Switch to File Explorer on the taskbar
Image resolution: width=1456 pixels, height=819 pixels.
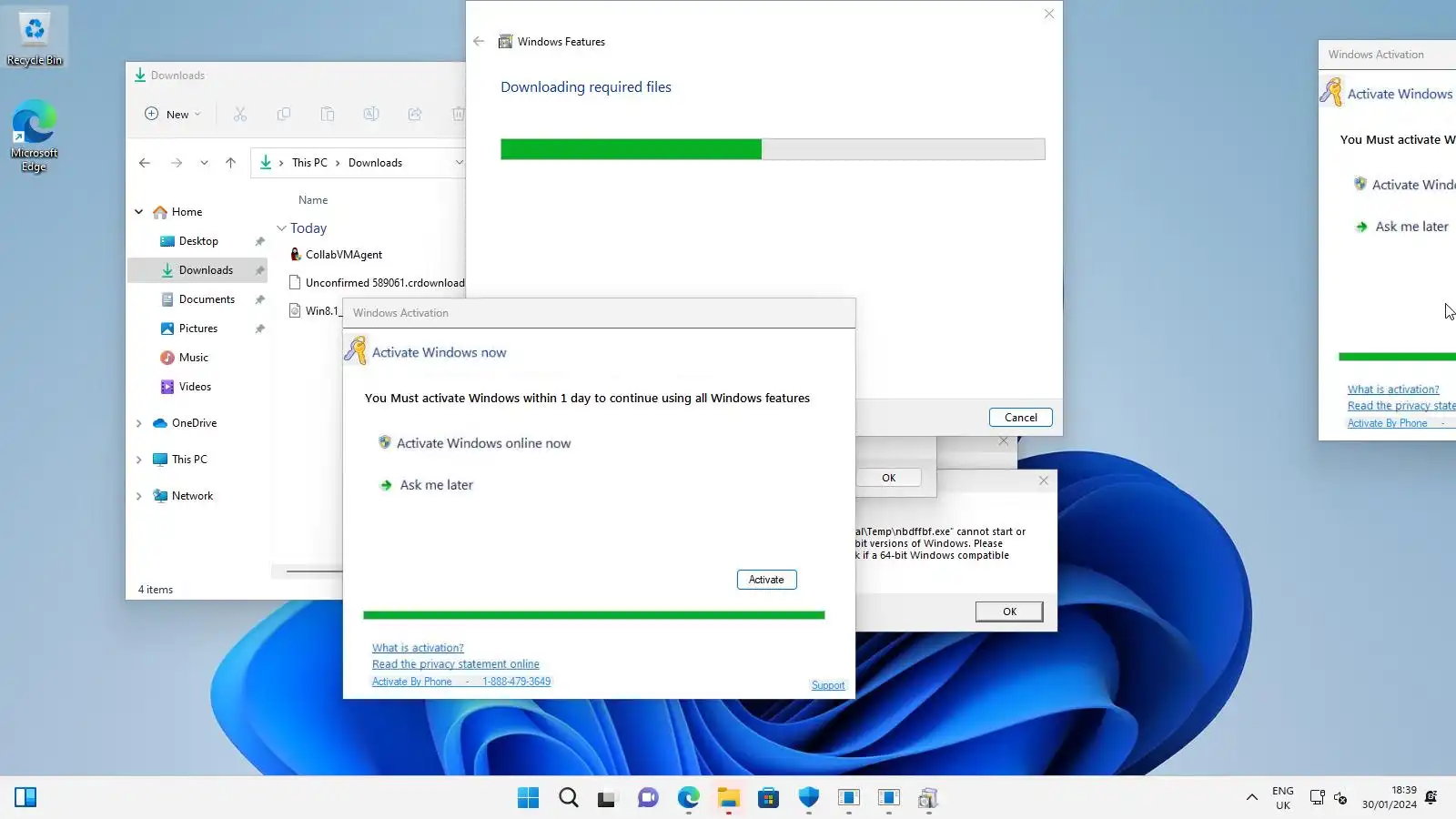tap(729, 798)
